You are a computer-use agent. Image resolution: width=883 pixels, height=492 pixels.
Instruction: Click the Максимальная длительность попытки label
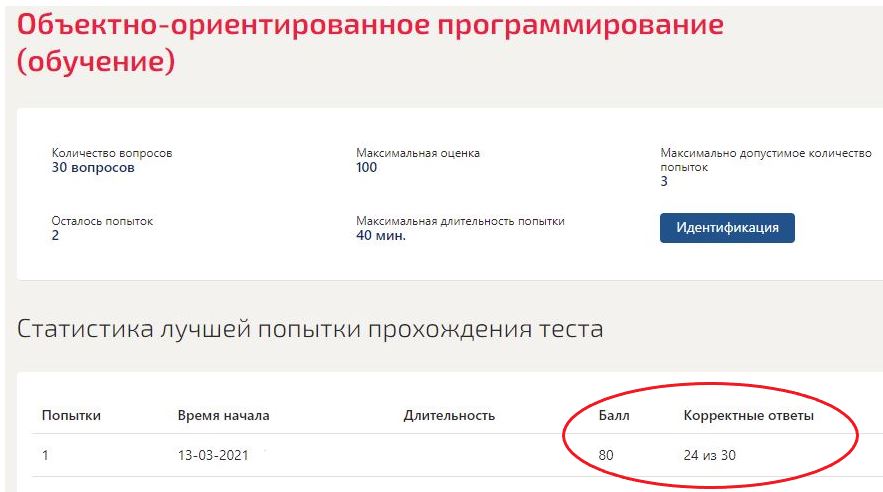tap(460, 221)
